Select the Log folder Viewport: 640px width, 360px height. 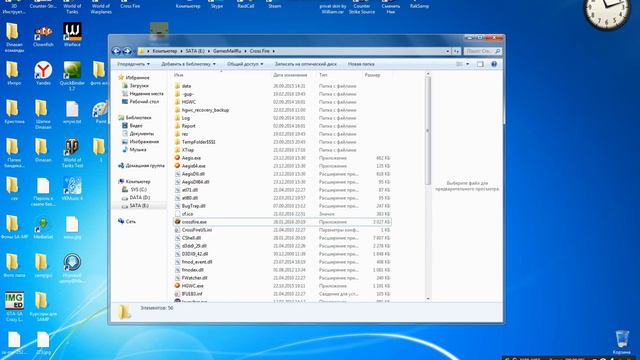(186, 118)
